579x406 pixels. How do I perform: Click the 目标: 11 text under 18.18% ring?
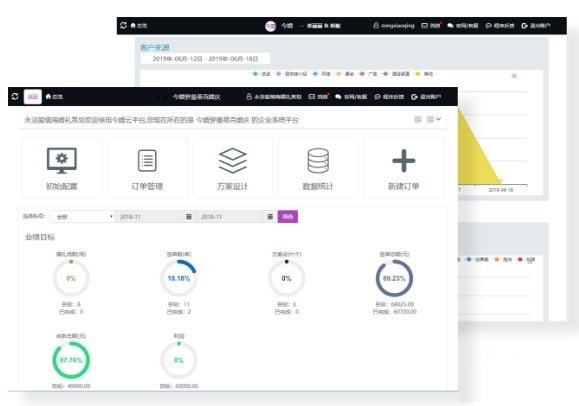tap(179, 304)
